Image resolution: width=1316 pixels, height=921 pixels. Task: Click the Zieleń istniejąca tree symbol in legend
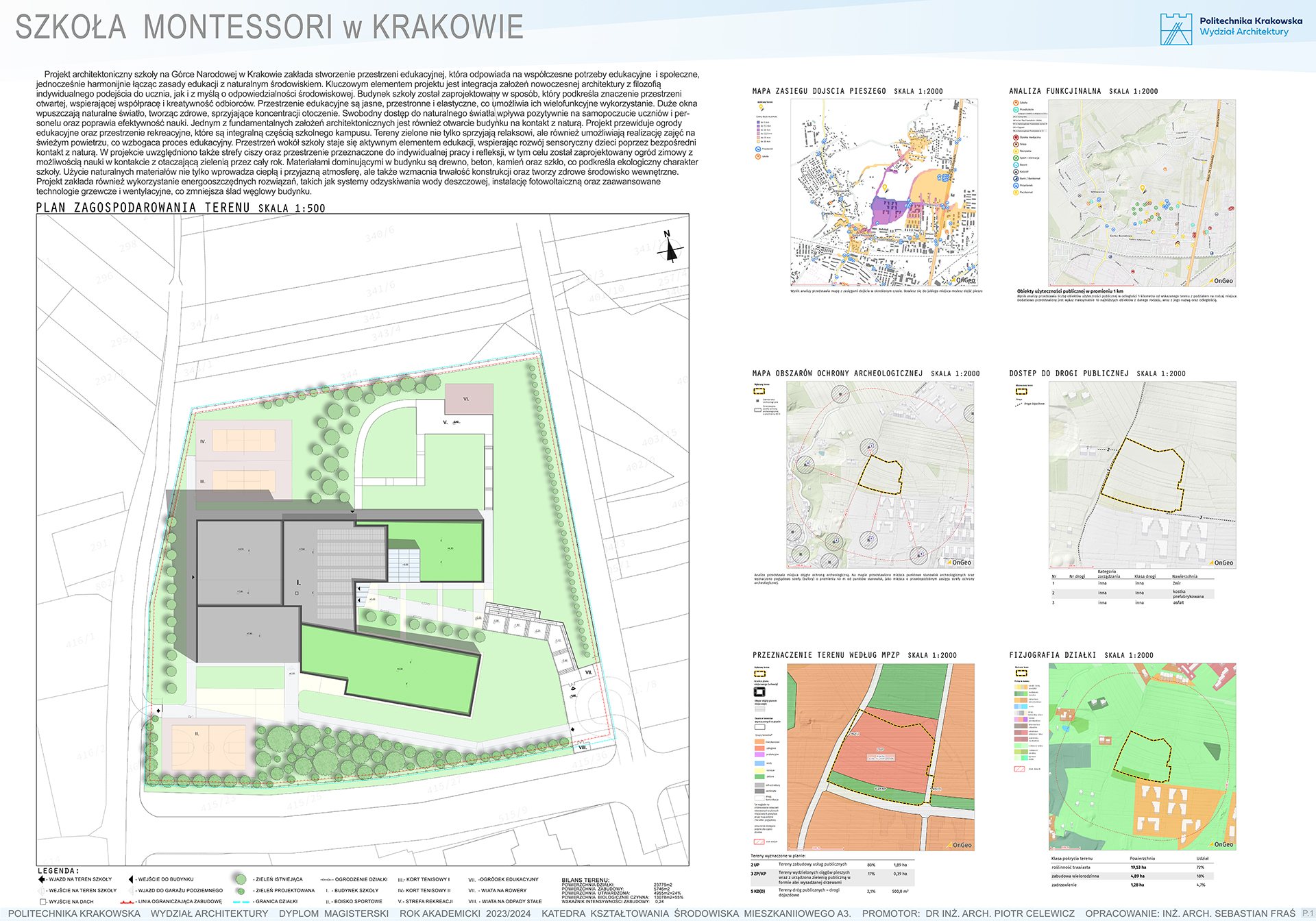pyautogui.click(x=240, y=879)
